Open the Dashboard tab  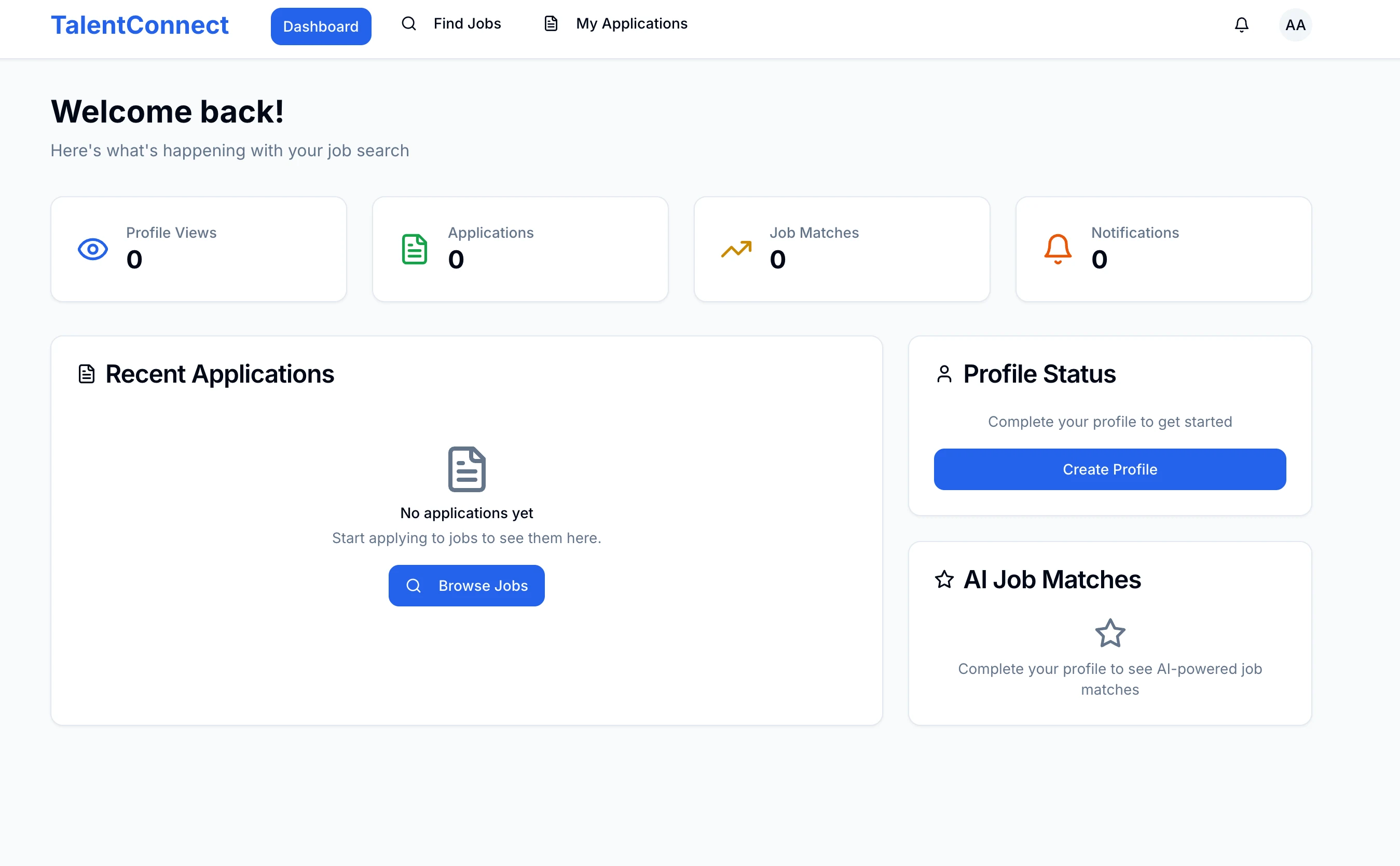click(x=321, y=26)
